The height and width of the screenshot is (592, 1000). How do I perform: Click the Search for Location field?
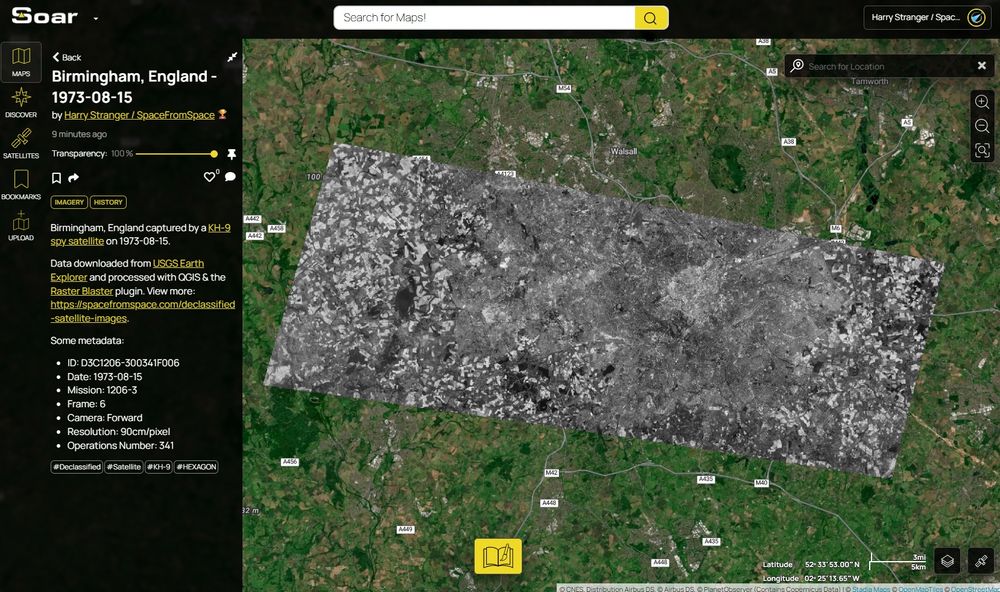coord(888,66)
